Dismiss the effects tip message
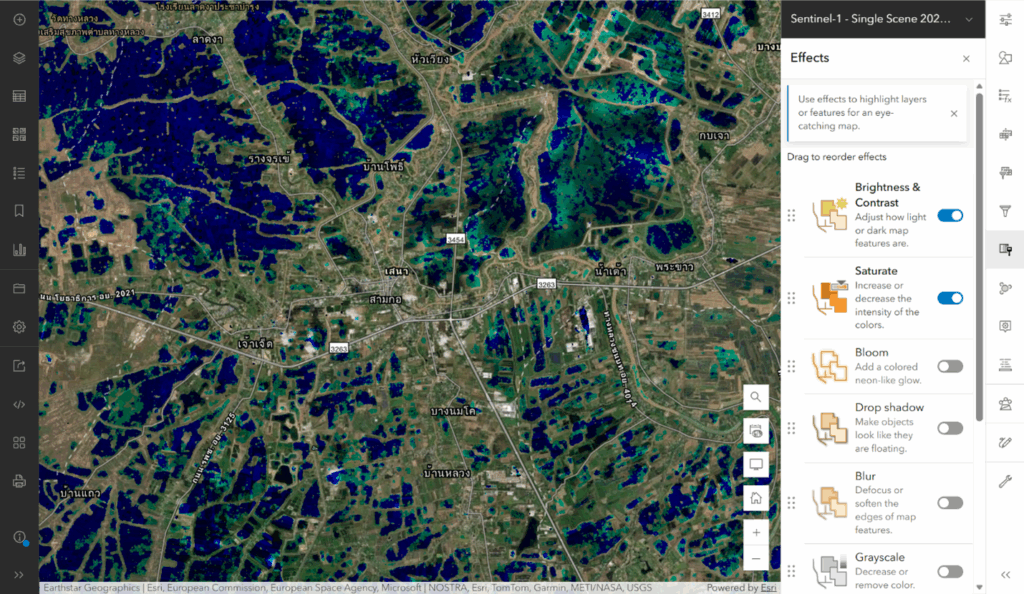This screenshot has height=594, width=1024. (953, 113)
